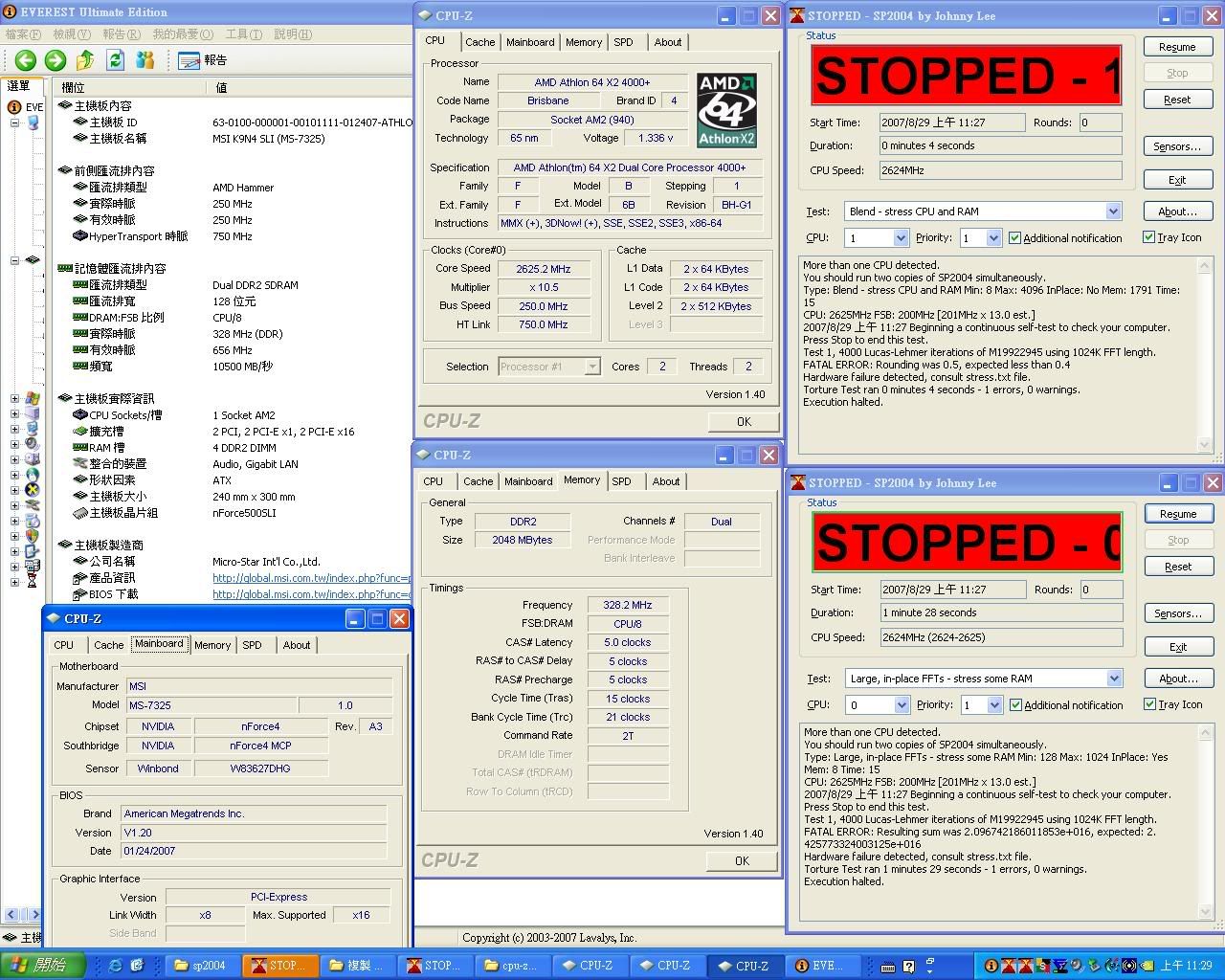1225x980 pixels.
Task: Select the EVE root info icon in the tree
Action: click(x=14, y=107)
